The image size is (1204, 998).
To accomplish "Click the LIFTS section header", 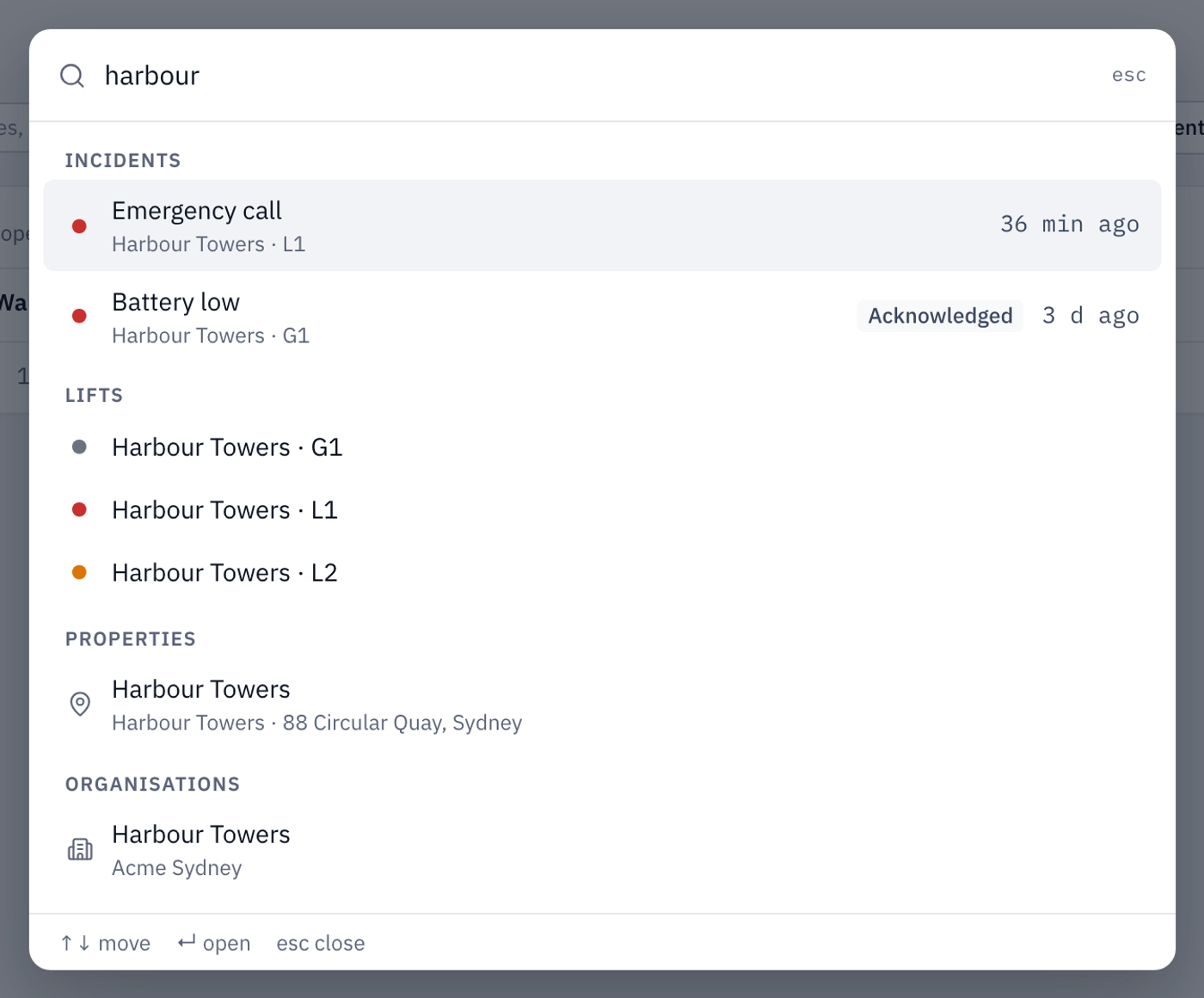I will (x=95, y=396).
